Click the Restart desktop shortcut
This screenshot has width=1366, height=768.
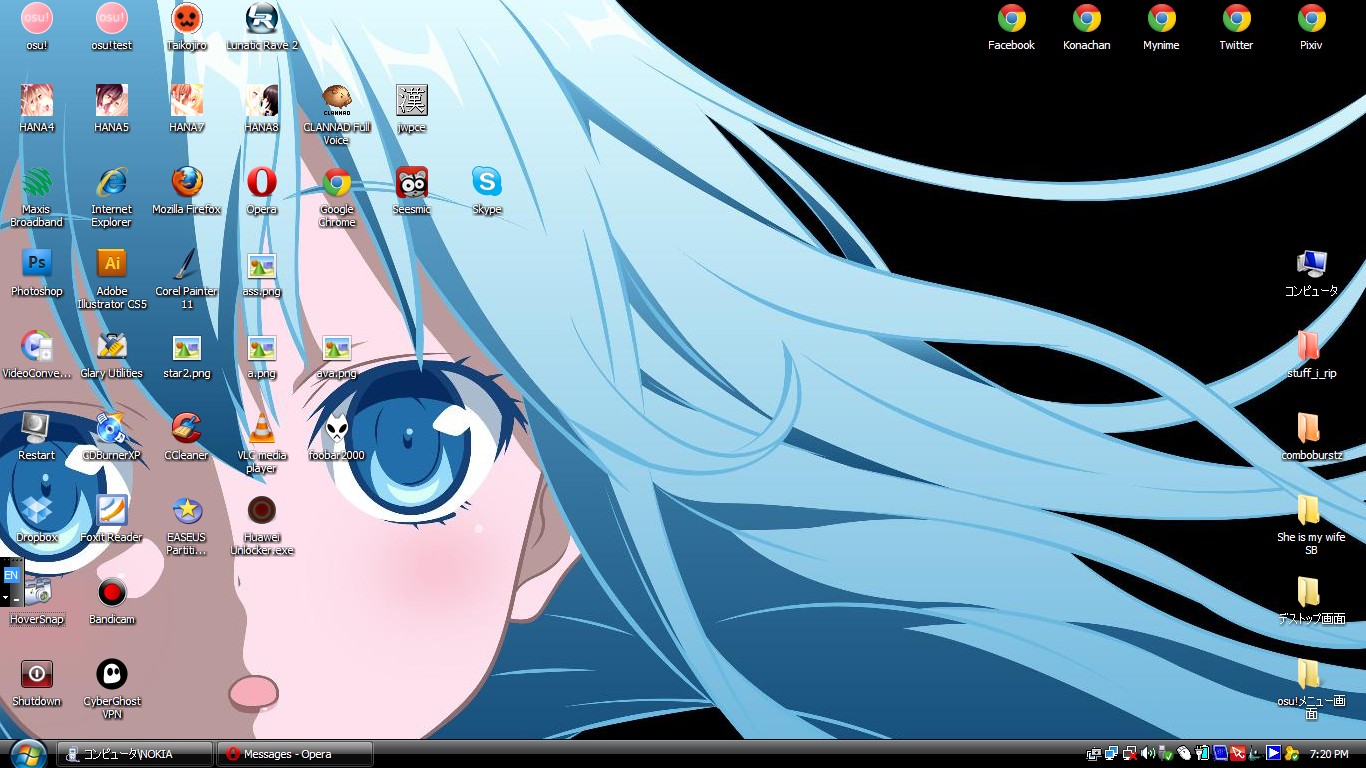37,437
